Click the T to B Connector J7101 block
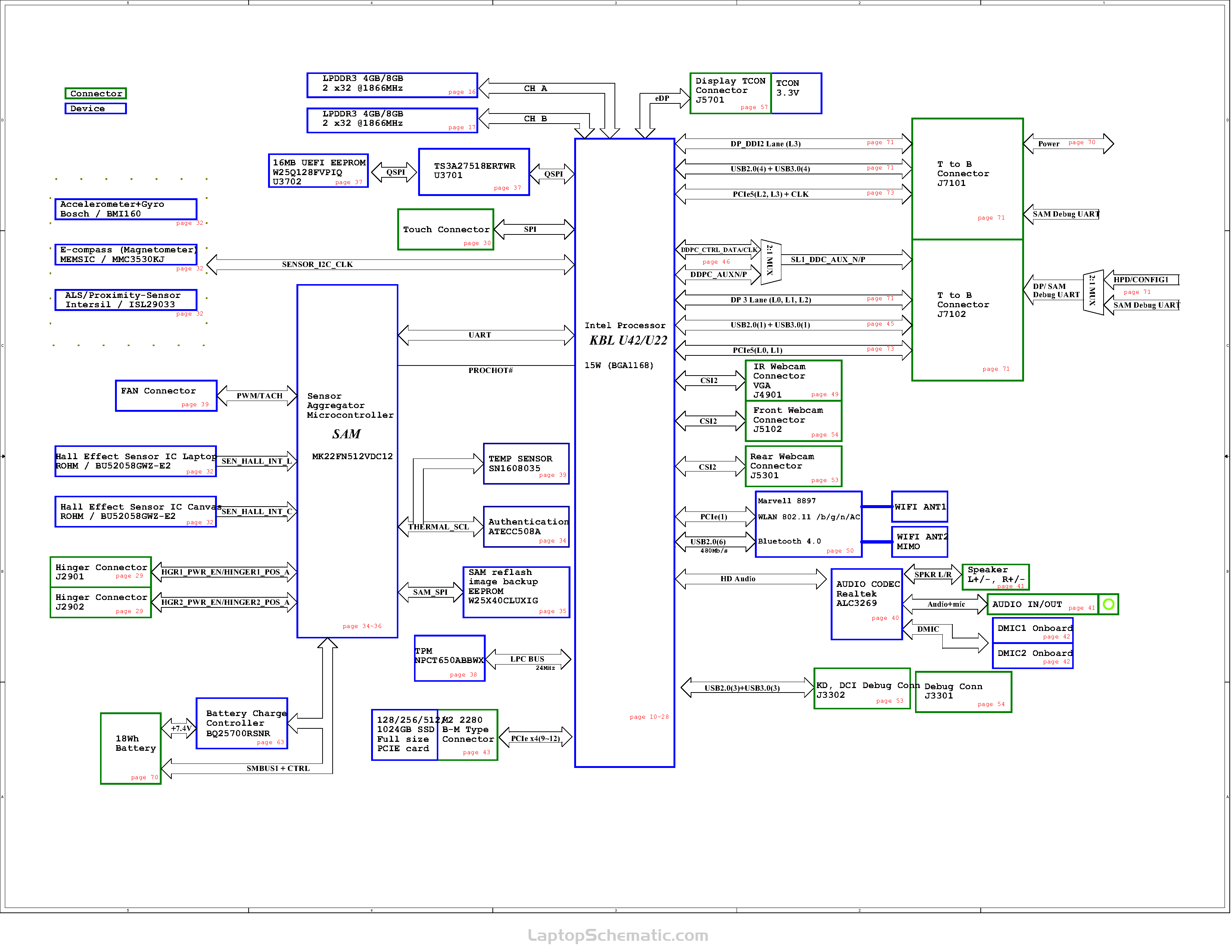The image size is (1232, 952). point(967,179)
